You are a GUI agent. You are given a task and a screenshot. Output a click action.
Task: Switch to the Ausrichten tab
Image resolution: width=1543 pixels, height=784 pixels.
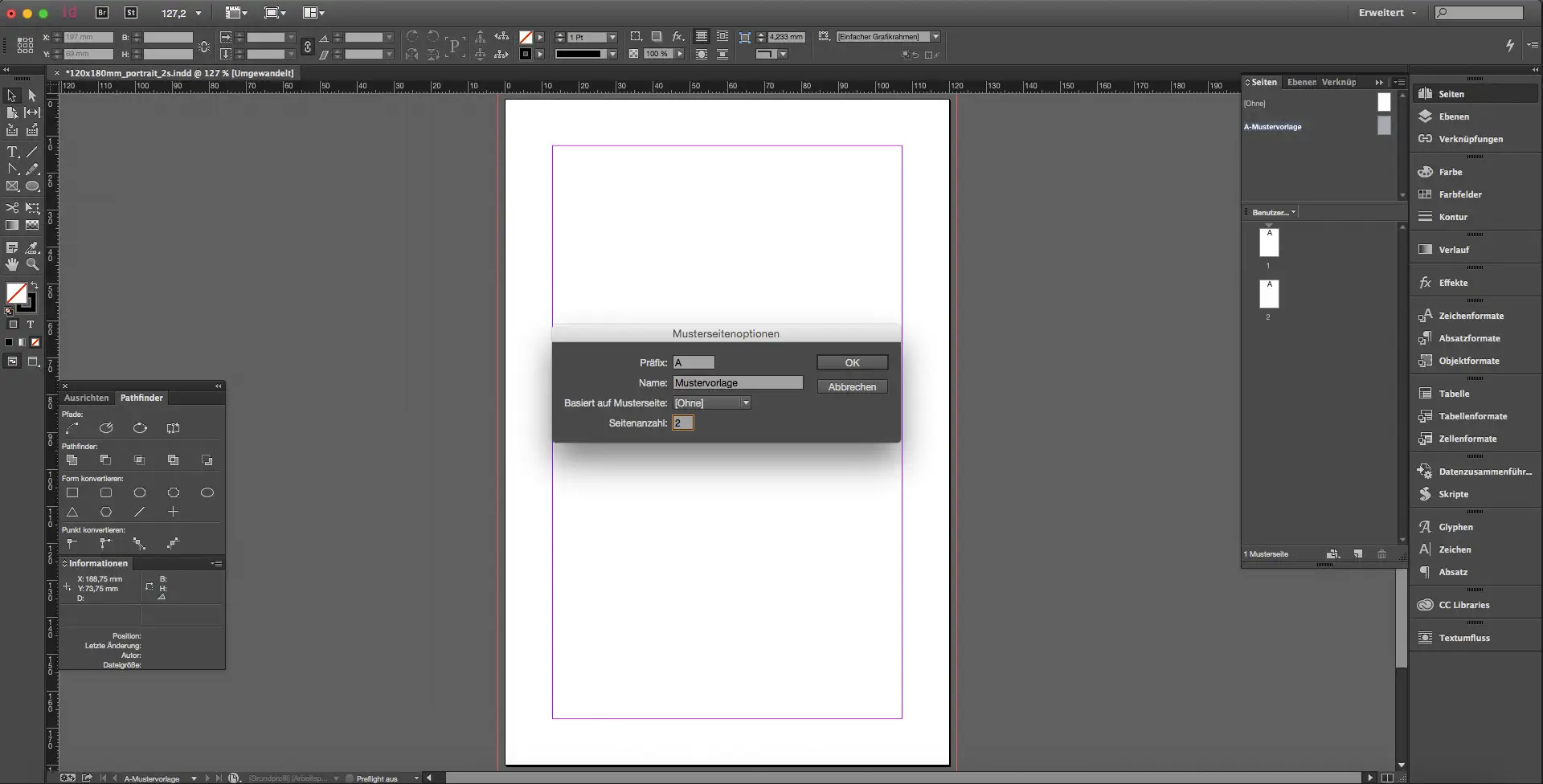click(86, 398)
